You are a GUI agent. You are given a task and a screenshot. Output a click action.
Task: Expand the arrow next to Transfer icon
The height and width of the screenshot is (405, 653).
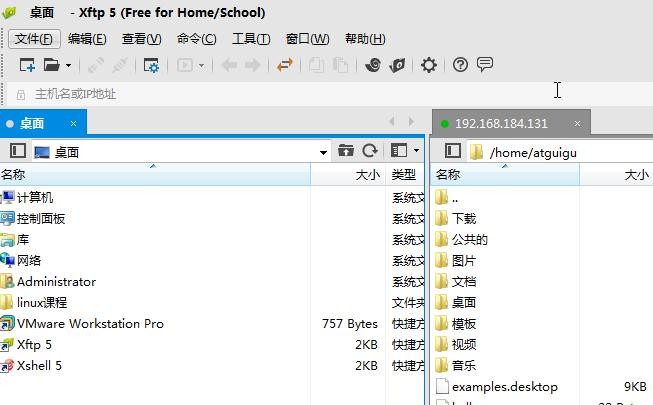click(x=201, y=65)
